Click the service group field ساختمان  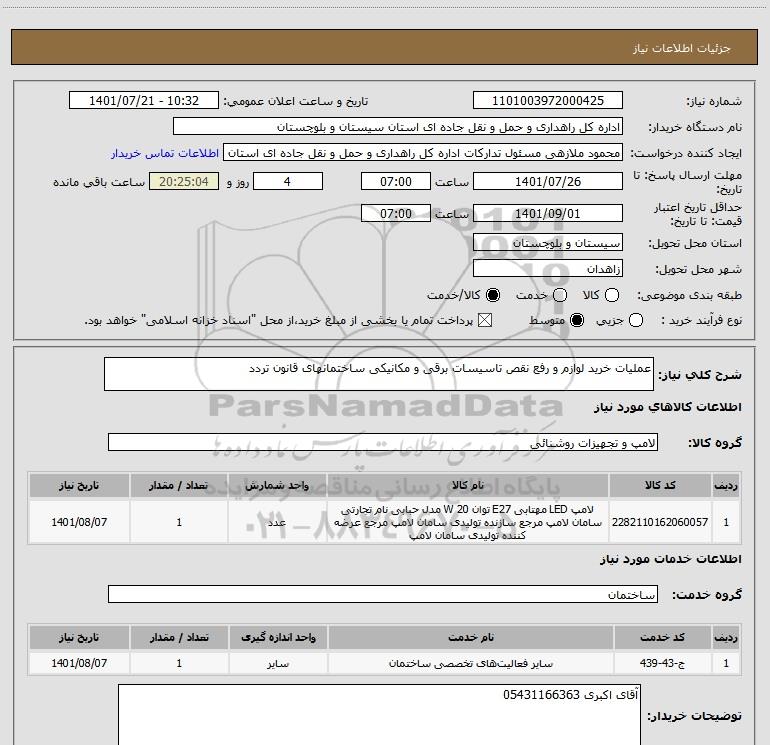383,594
